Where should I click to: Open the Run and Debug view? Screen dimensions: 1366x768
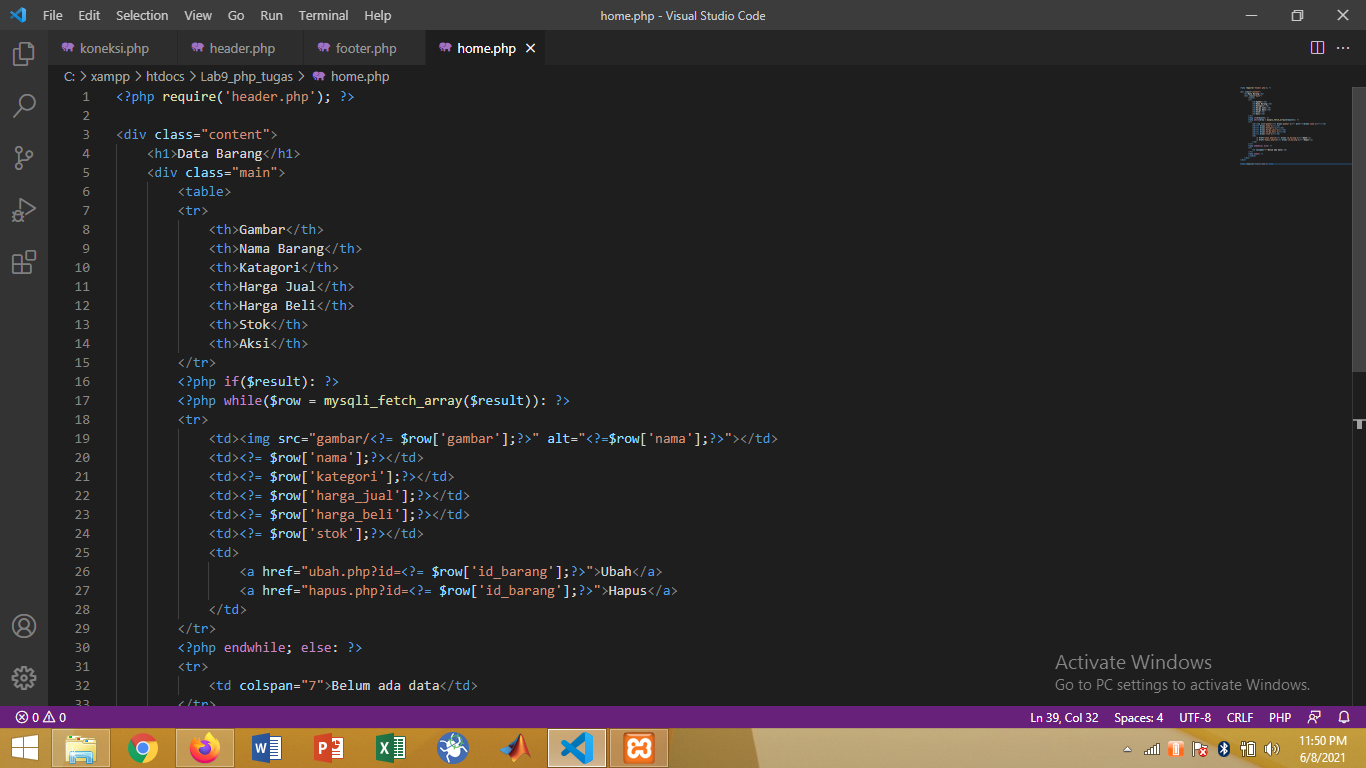click(24, 210)
